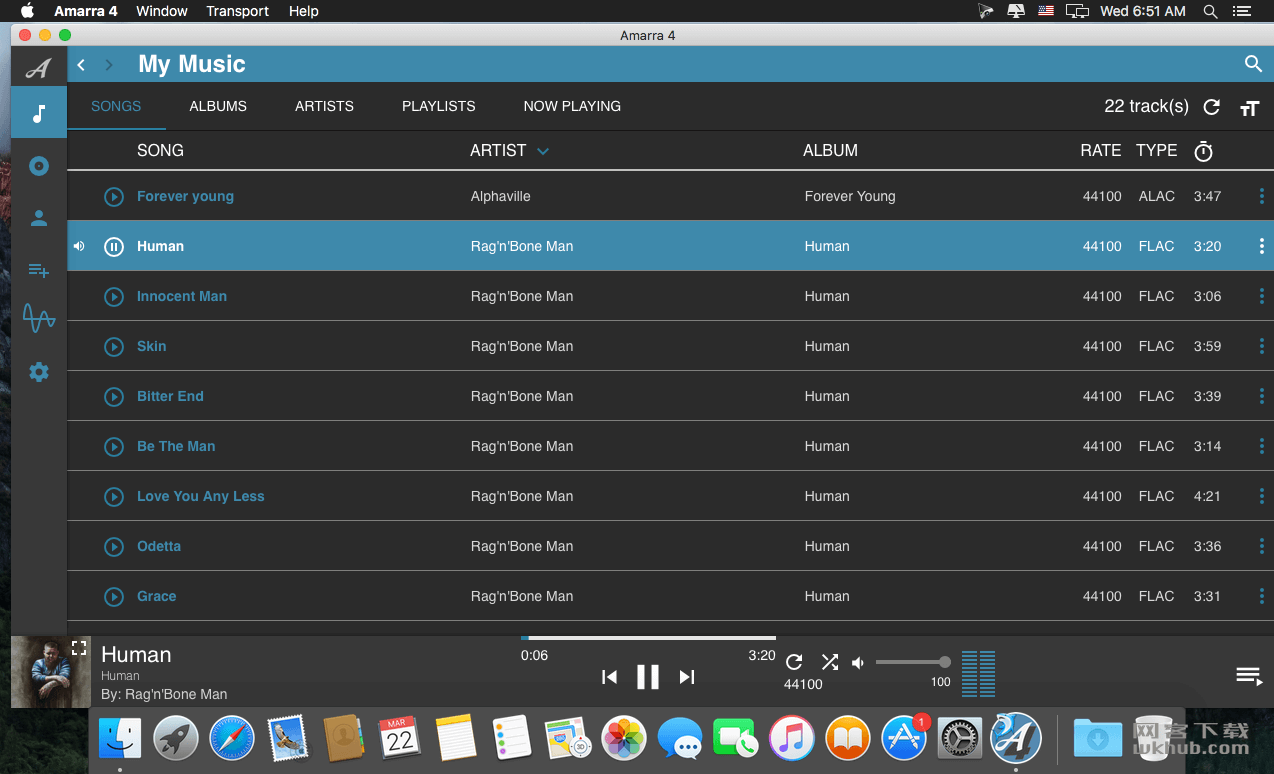This screenshot has height=774, width=1274.
Task: Go back with the left arrow
Action: click(x=81, y=65)
